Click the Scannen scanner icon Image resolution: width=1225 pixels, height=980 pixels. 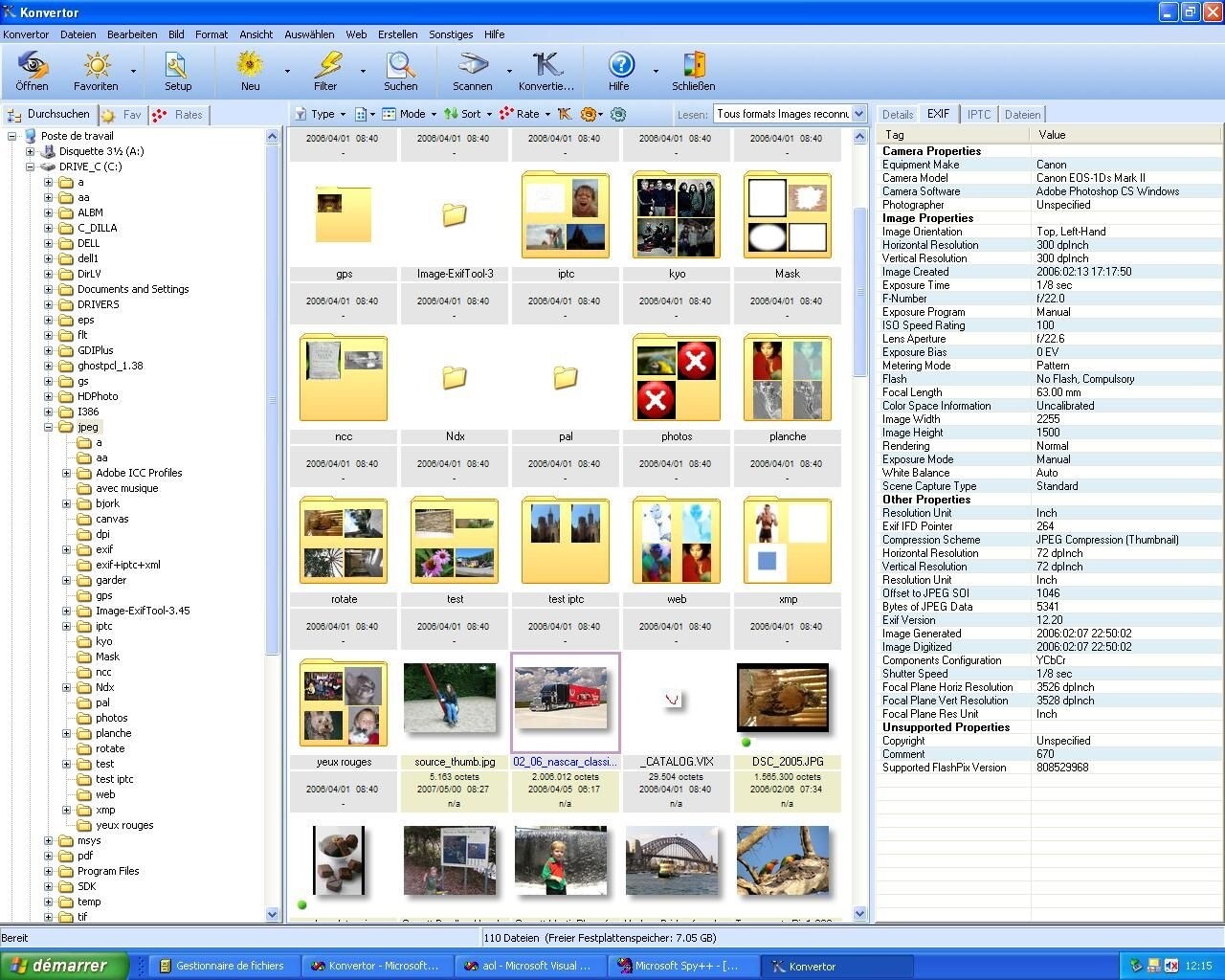tap(472, 72)
